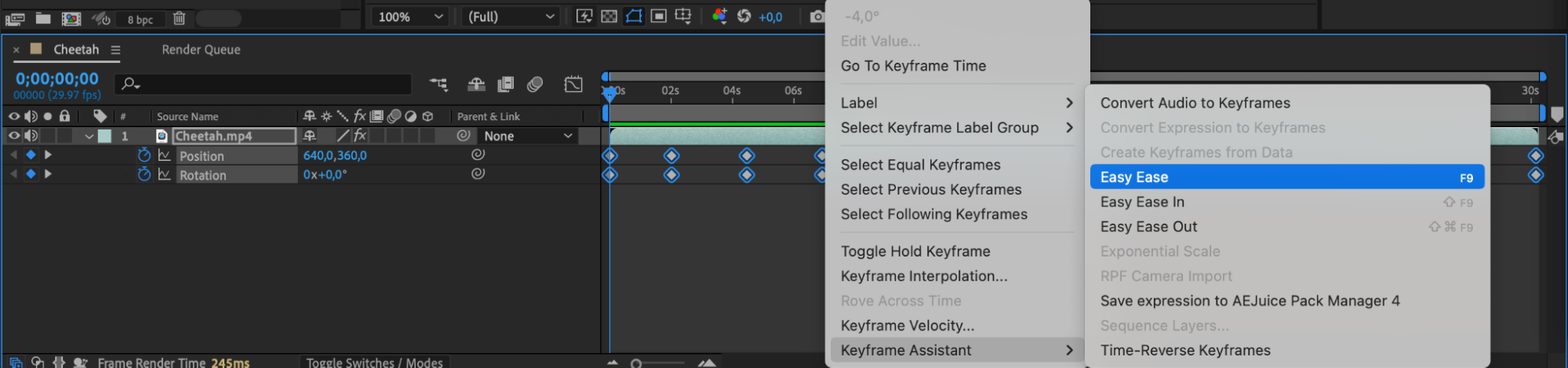1568x368 pixels.
Task: Toggle the hide shy layers icon
Action: point(476,84)
